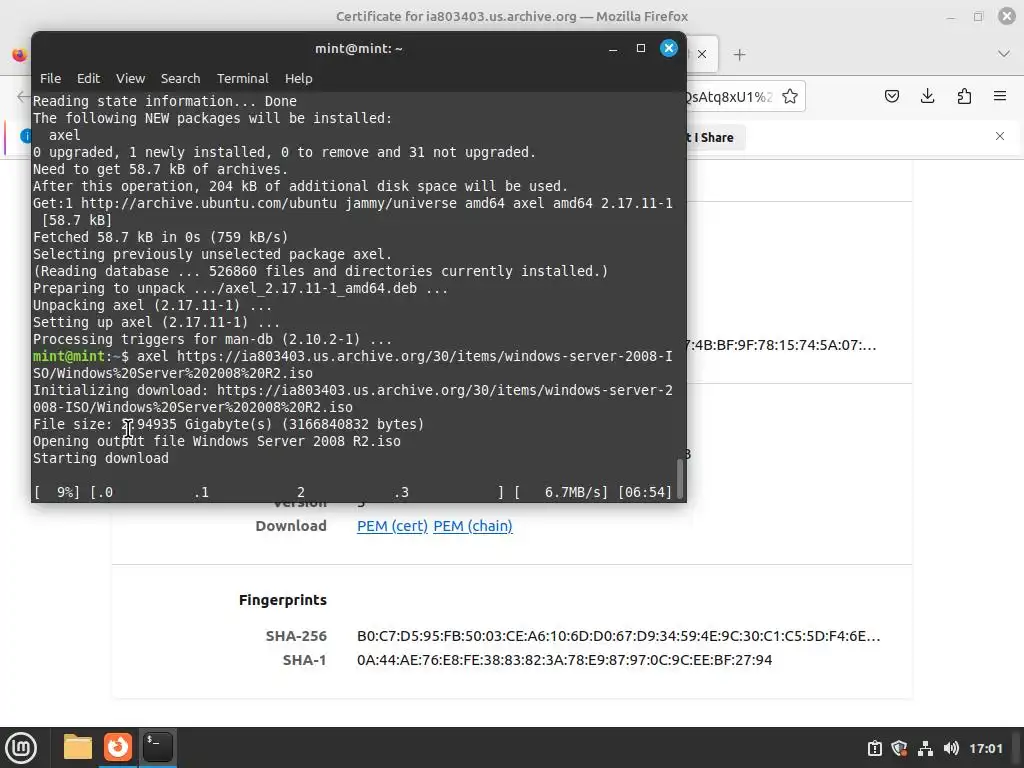Screen dimensions: 1024x768
Task: Open Firefox downloads panel
Action: click(927, 97)
